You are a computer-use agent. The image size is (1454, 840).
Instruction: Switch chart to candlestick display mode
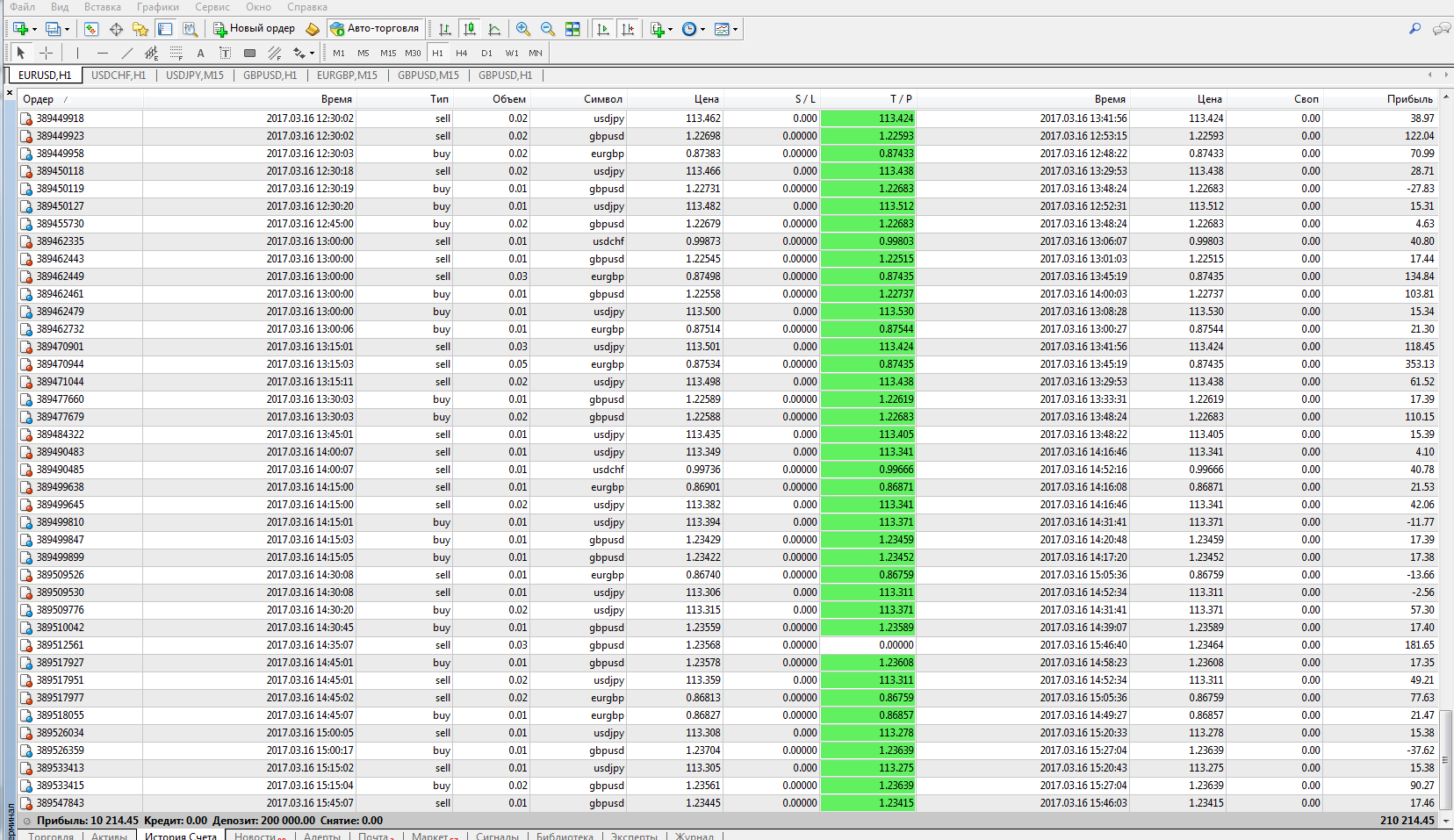(x=470, y=29)
